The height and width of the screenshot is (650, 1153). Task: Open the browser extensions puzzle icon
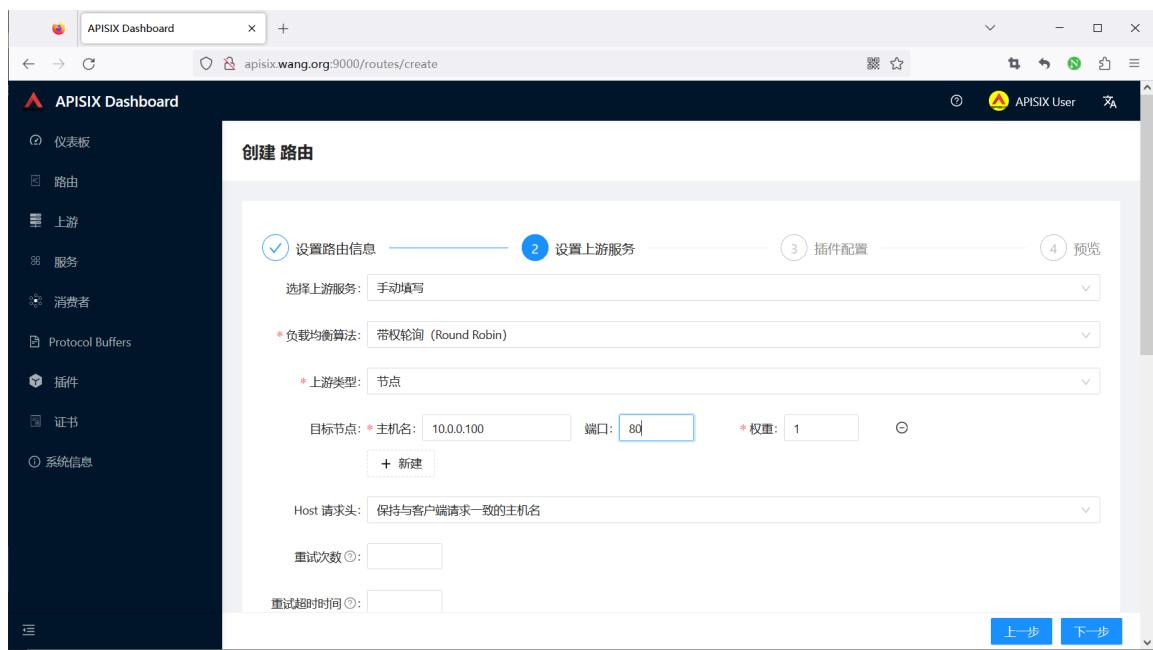tap(1104, 63)
